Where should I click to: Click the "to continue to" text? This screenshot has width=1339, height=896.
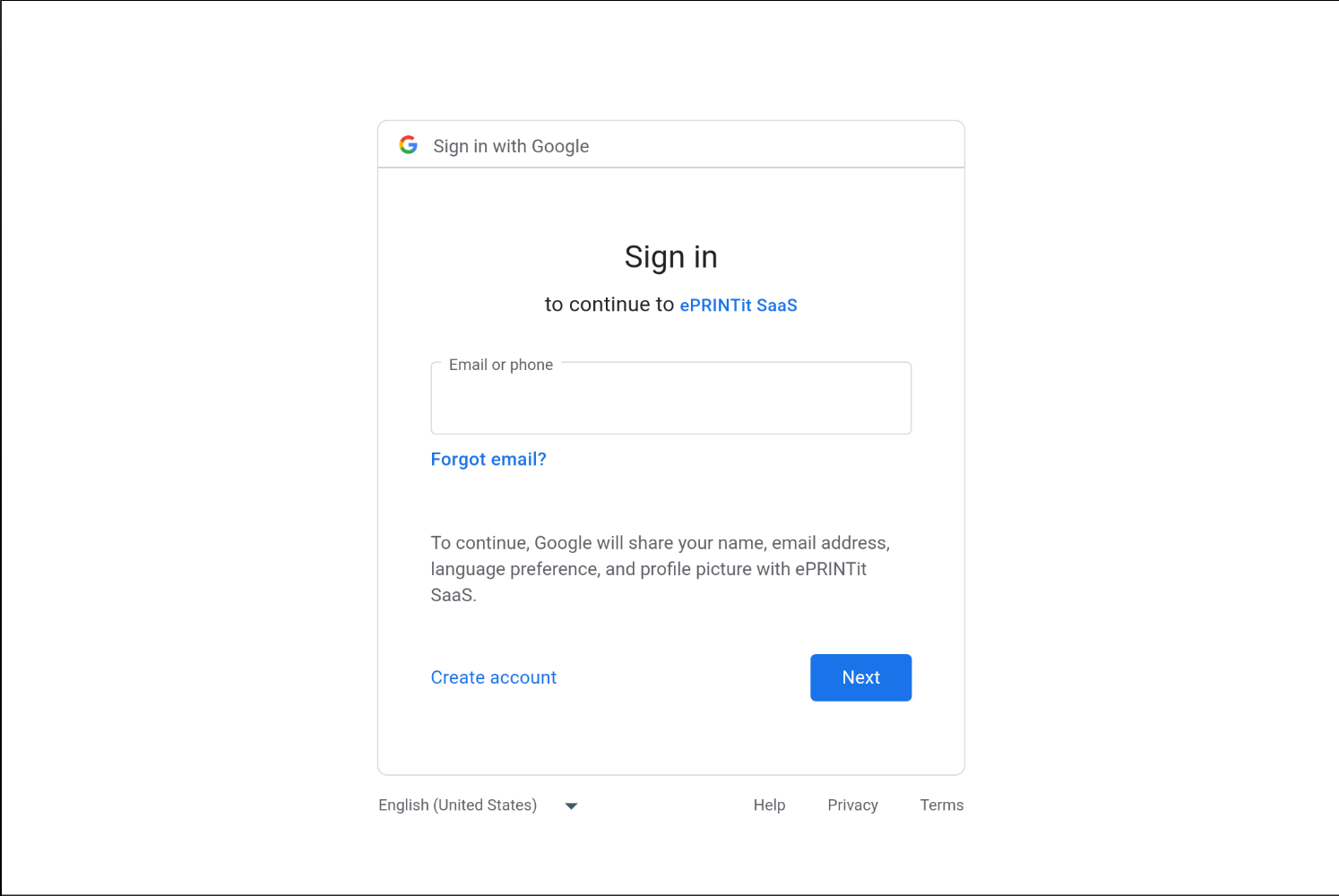coord(609,306)
